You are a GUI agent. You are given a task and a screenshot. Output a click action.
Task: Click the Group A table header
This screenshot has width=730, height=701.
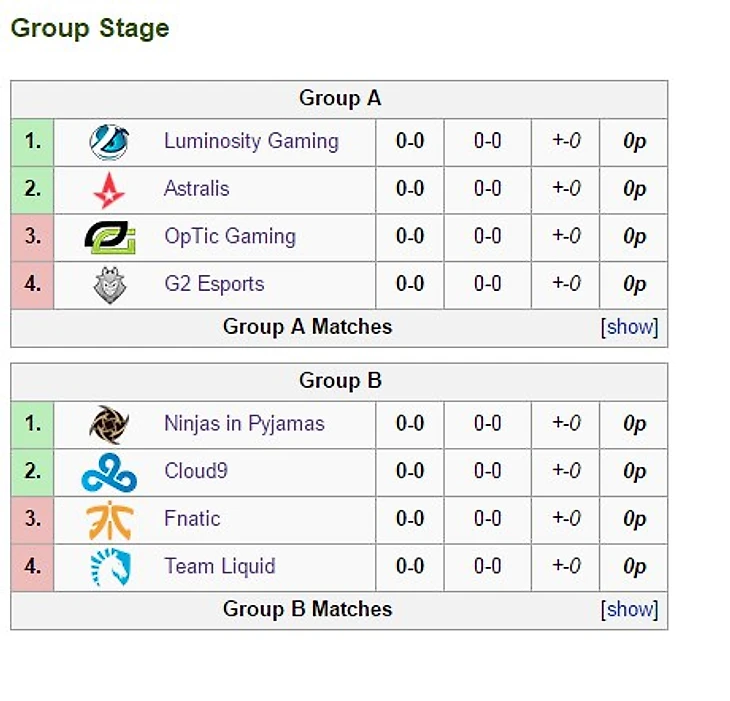click(x=340, y=99)
